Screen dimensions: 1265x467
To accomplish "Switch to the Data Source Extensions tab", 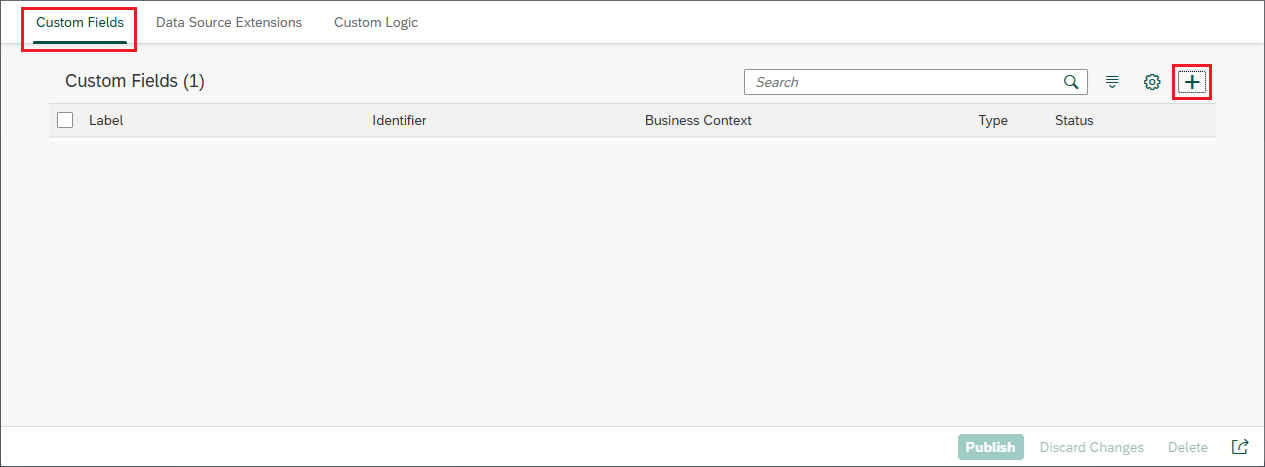I will coord(229,22).
